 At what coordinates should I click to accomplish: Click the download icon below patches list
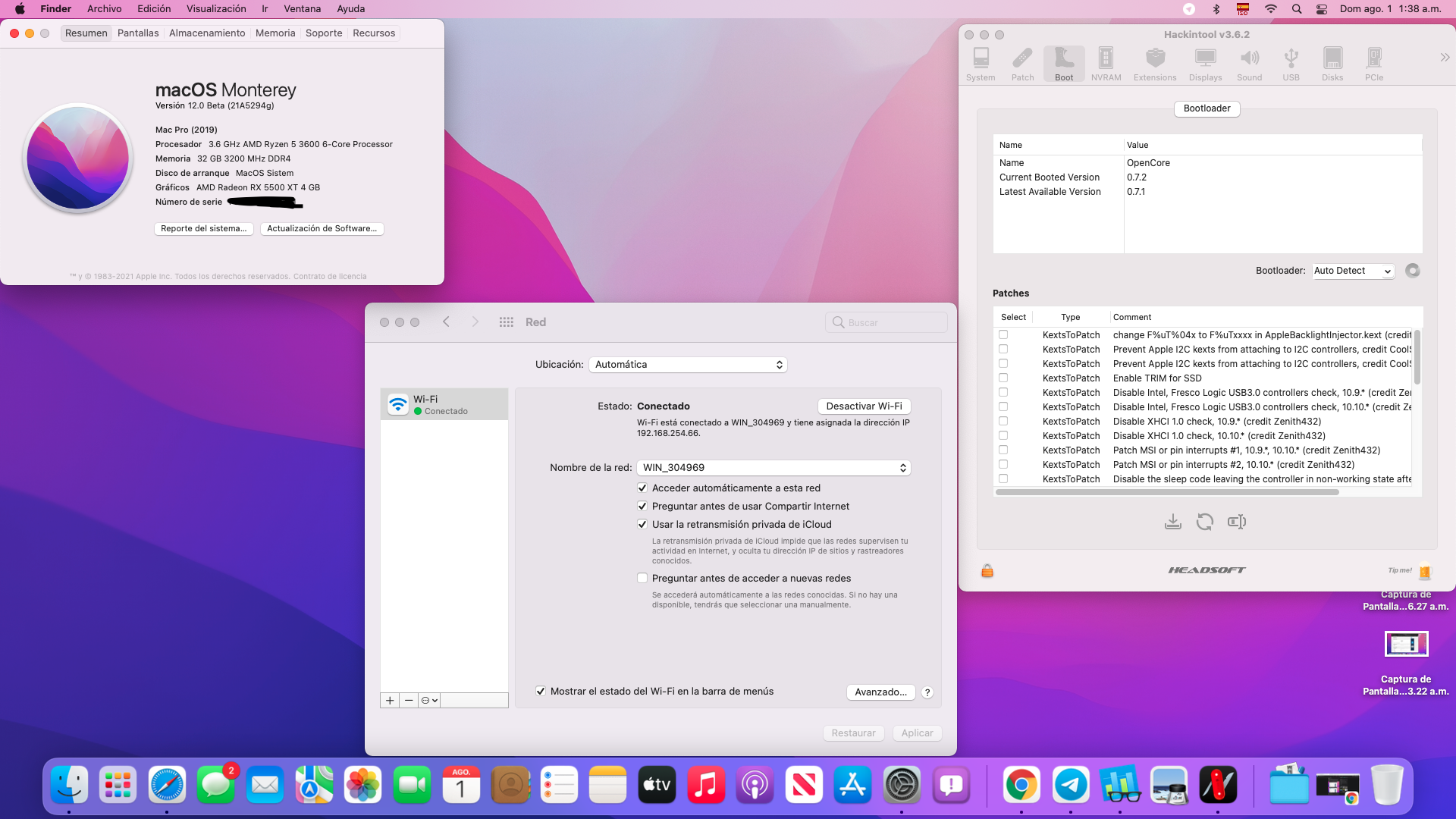[1172, 522]
